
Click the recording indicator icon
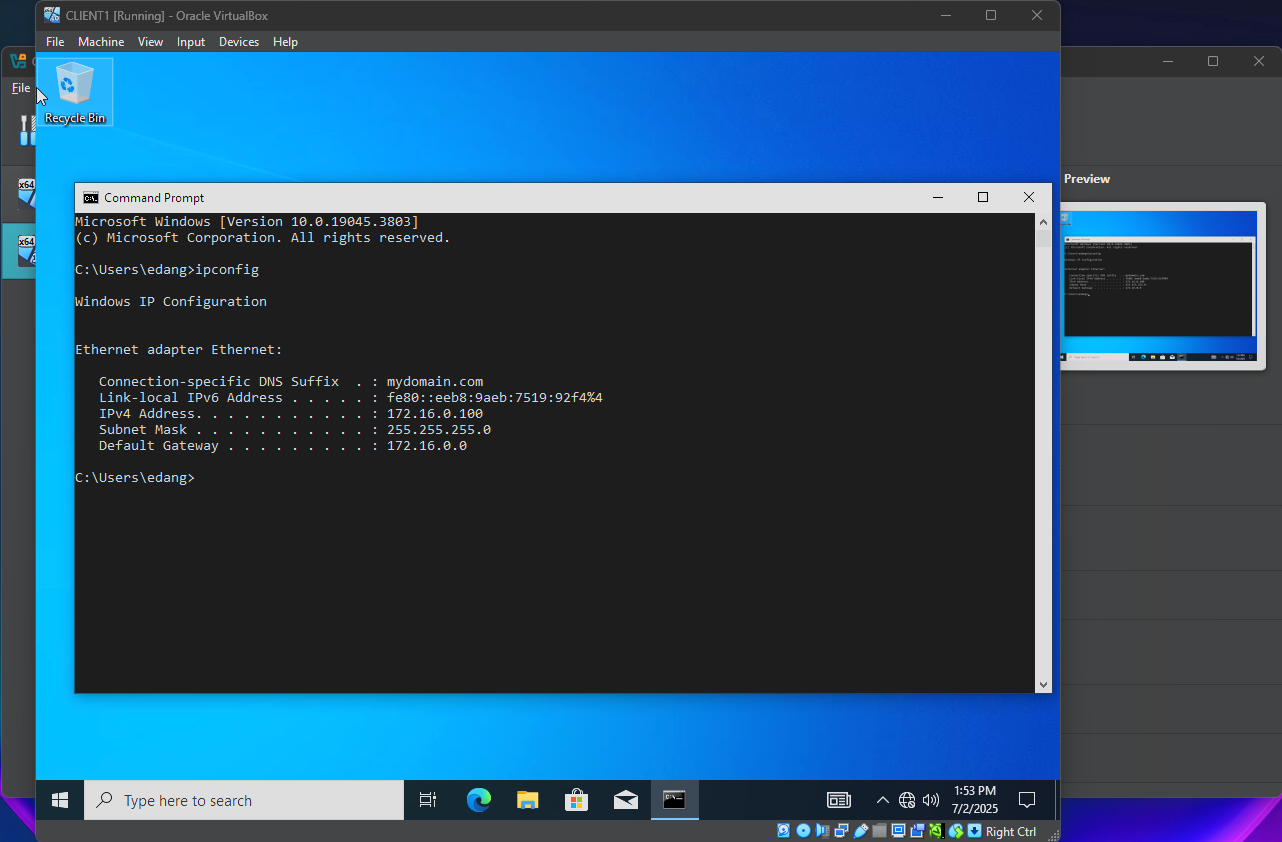917,831
